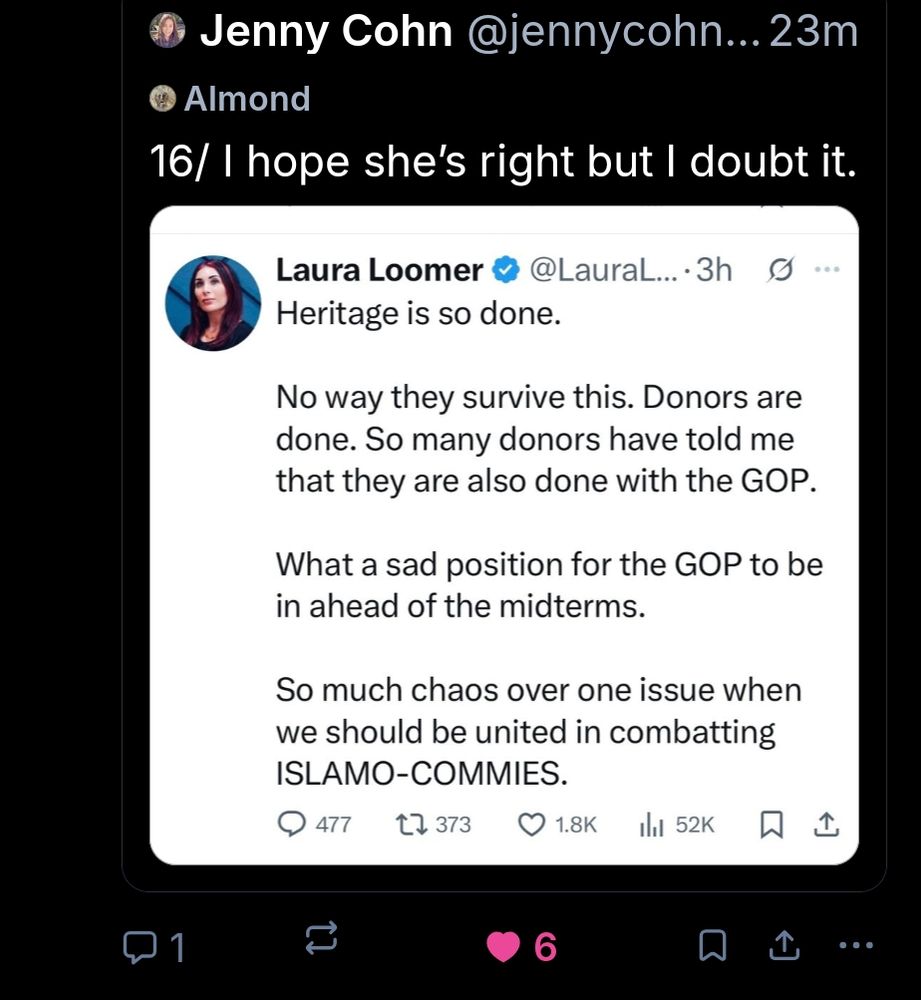Image resolution: width=921 pixels, height=1000 pixels.
Task: Click the retweet icon below the tweet
Action: (321, 940)
